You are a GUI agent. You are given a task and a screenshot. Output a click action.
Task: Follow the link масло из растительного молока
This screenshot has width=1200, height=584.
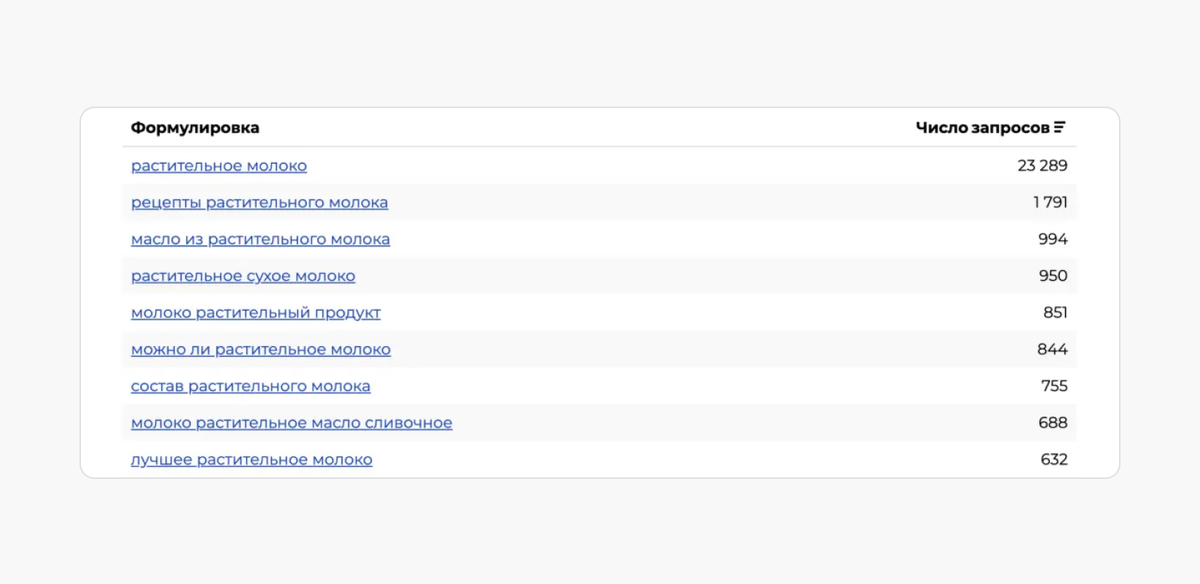[x=261, y=240]
